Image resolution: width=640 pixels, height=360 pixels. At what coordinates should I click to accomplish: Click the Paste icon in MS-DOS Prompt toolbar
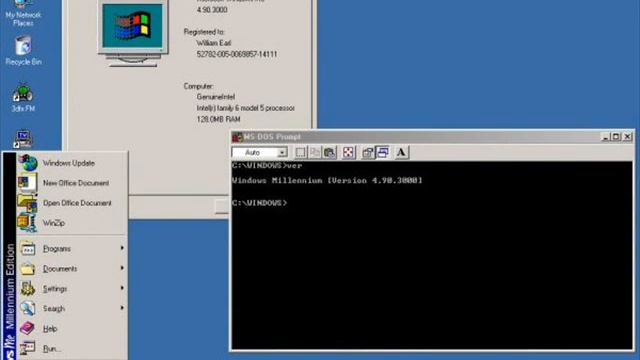(x=330, y=152)
